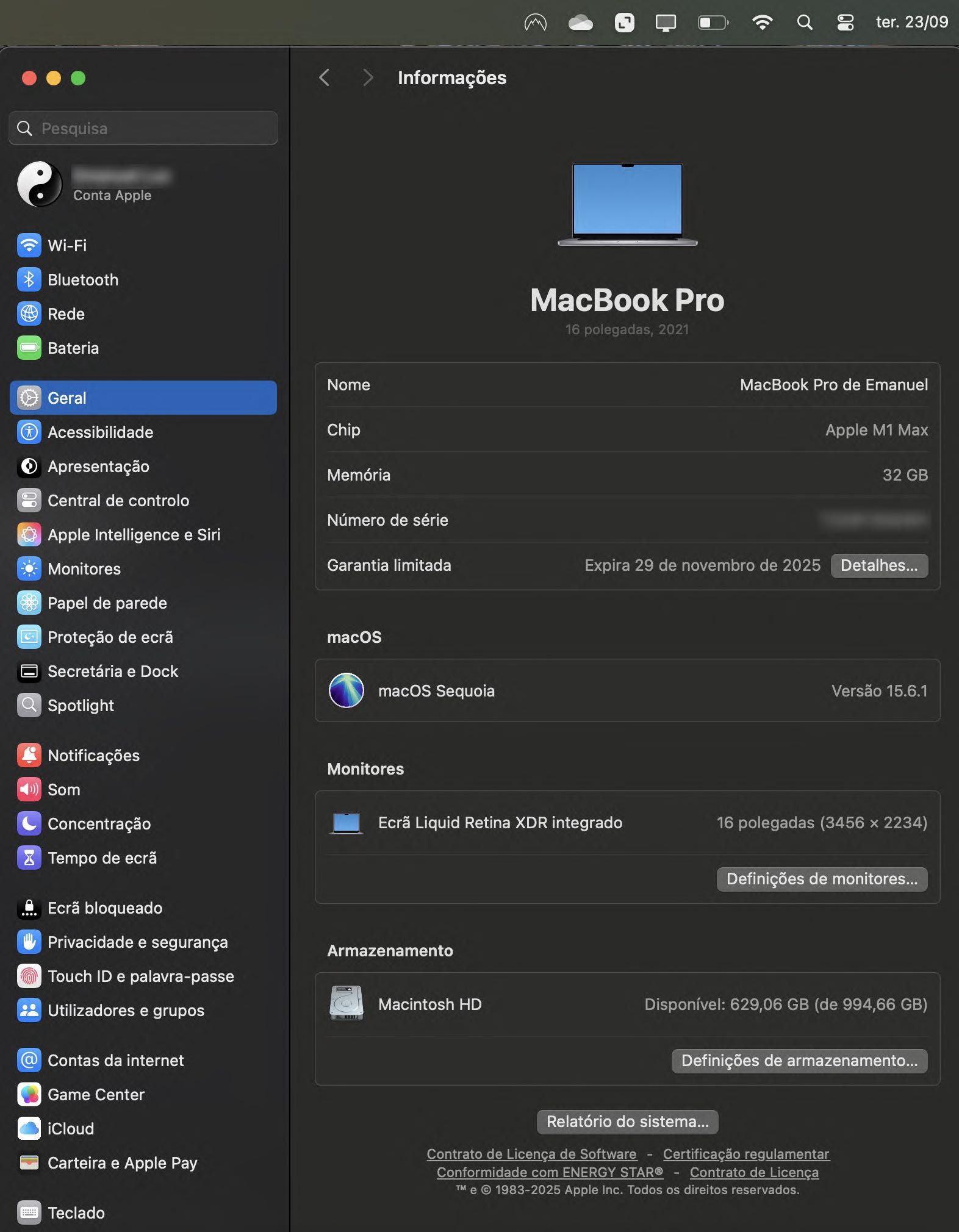The width and height of the screenshot is (959, 1232).
Task: Open Certificação regulamentar link
Action: pyautogui.click(x=746, y=1154)
